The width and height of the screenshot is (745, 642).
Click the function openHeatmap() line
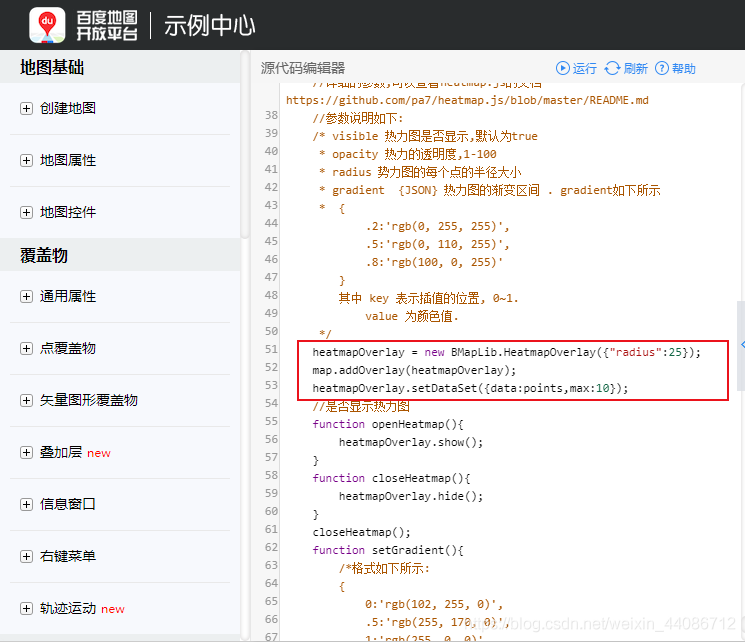pyautogui.click(x=388, y=424)
